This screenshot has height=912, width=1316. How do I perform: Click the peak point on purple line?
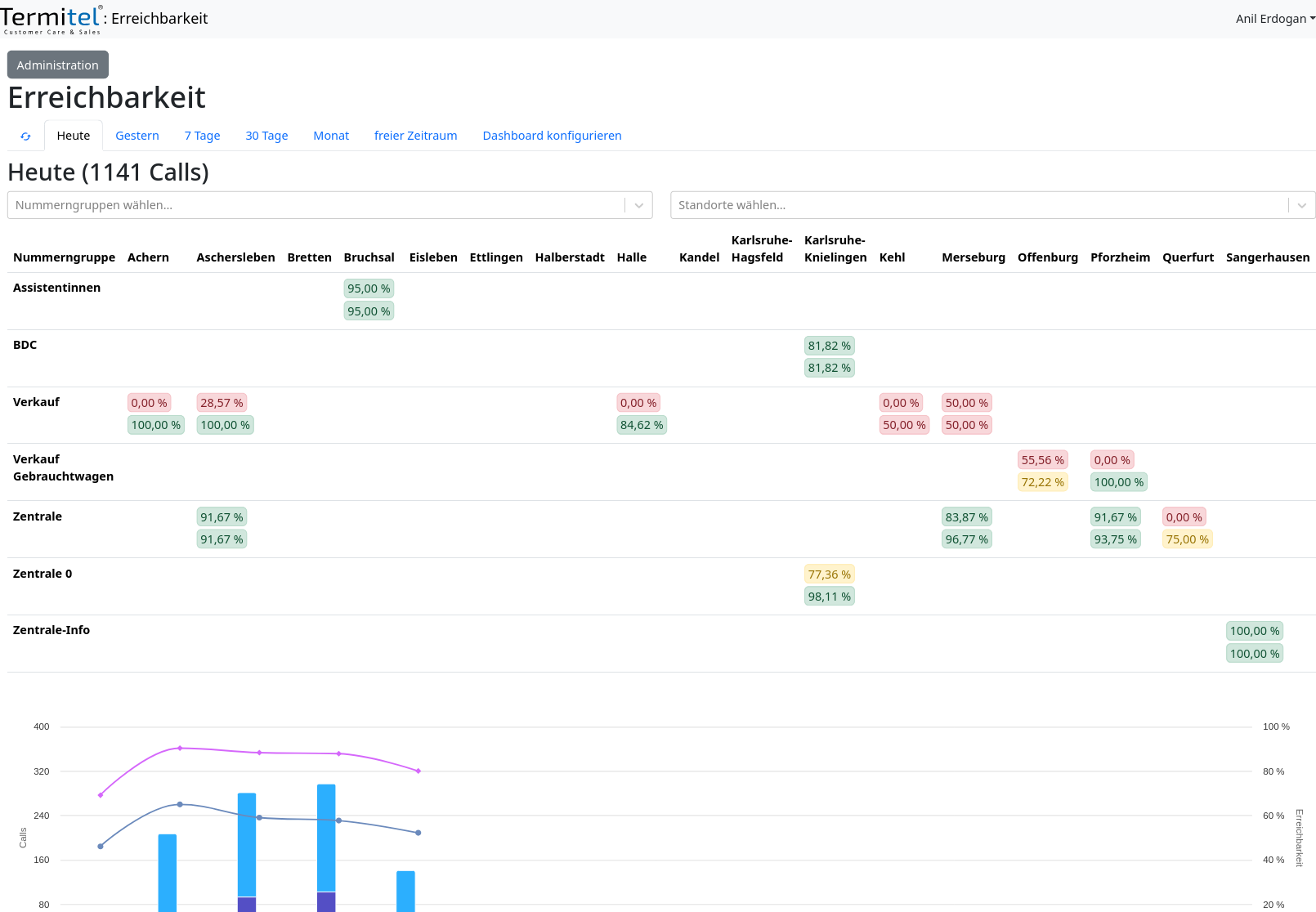[180, 748]
